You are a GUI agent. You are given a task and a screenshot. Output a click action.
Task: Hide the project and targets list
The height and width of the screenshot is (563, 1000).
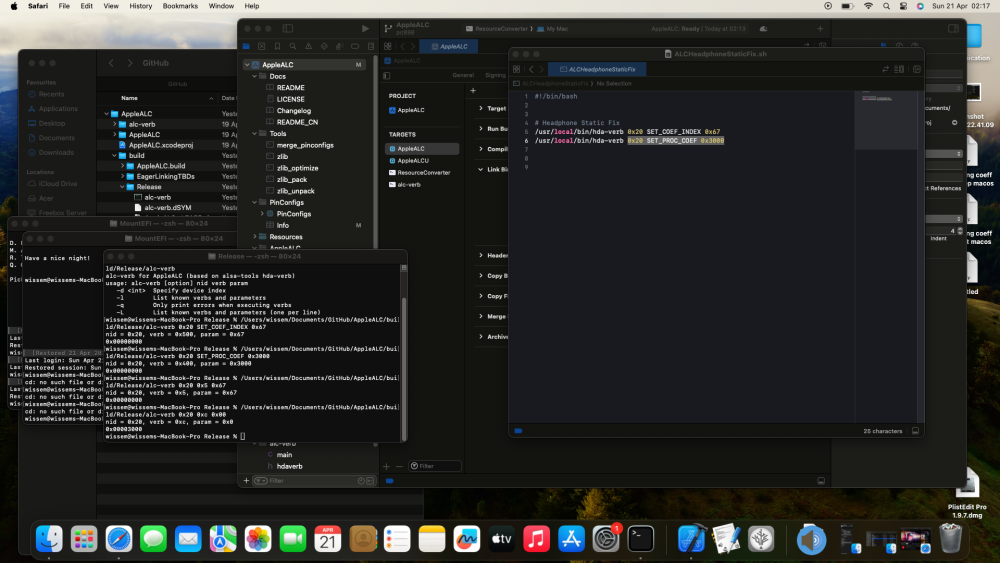(386, 75)
